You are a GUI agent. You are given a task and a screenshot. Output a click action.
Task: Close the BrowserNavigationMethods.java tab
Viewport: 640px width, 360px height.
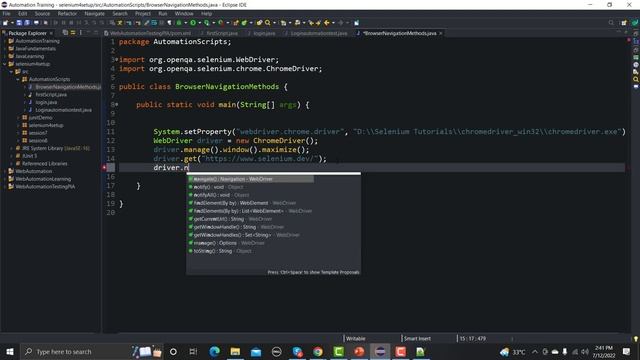point(441,33)
